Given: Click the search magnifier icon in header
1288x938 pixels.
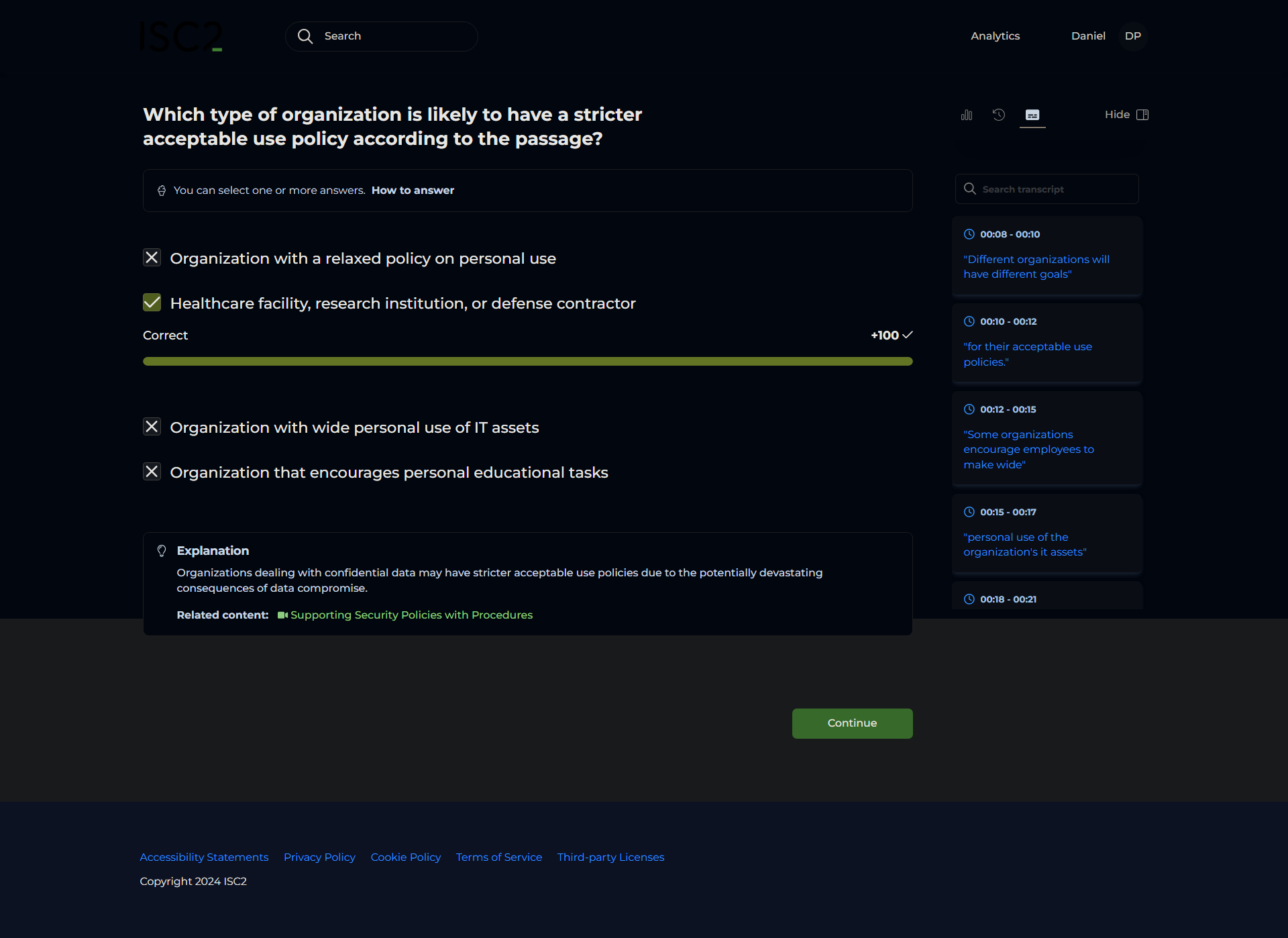Looking at the screenshot, I should (x=305, y=36).
